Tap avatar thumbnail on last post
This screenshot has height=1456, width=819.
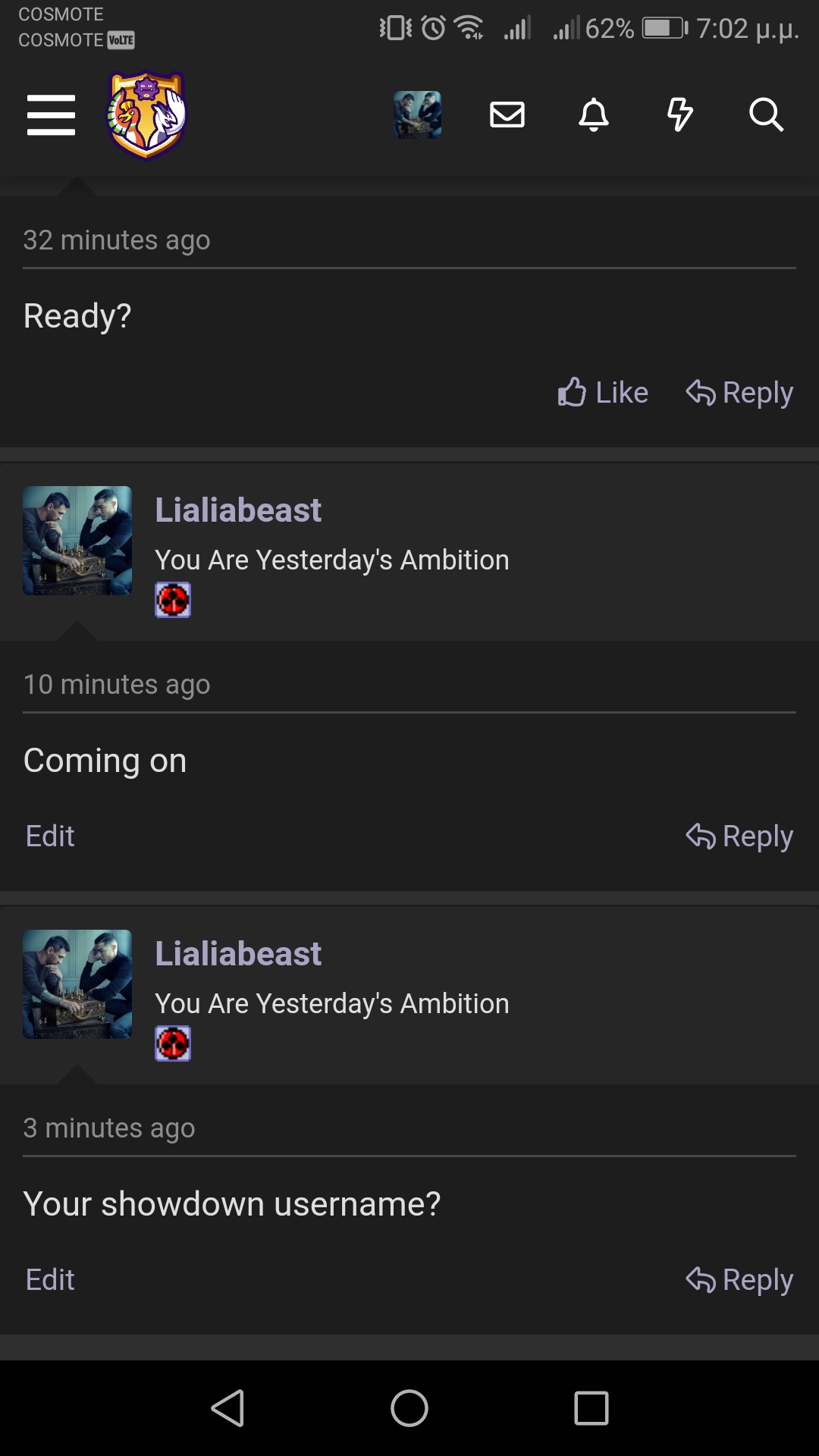[x=77, y=984]
